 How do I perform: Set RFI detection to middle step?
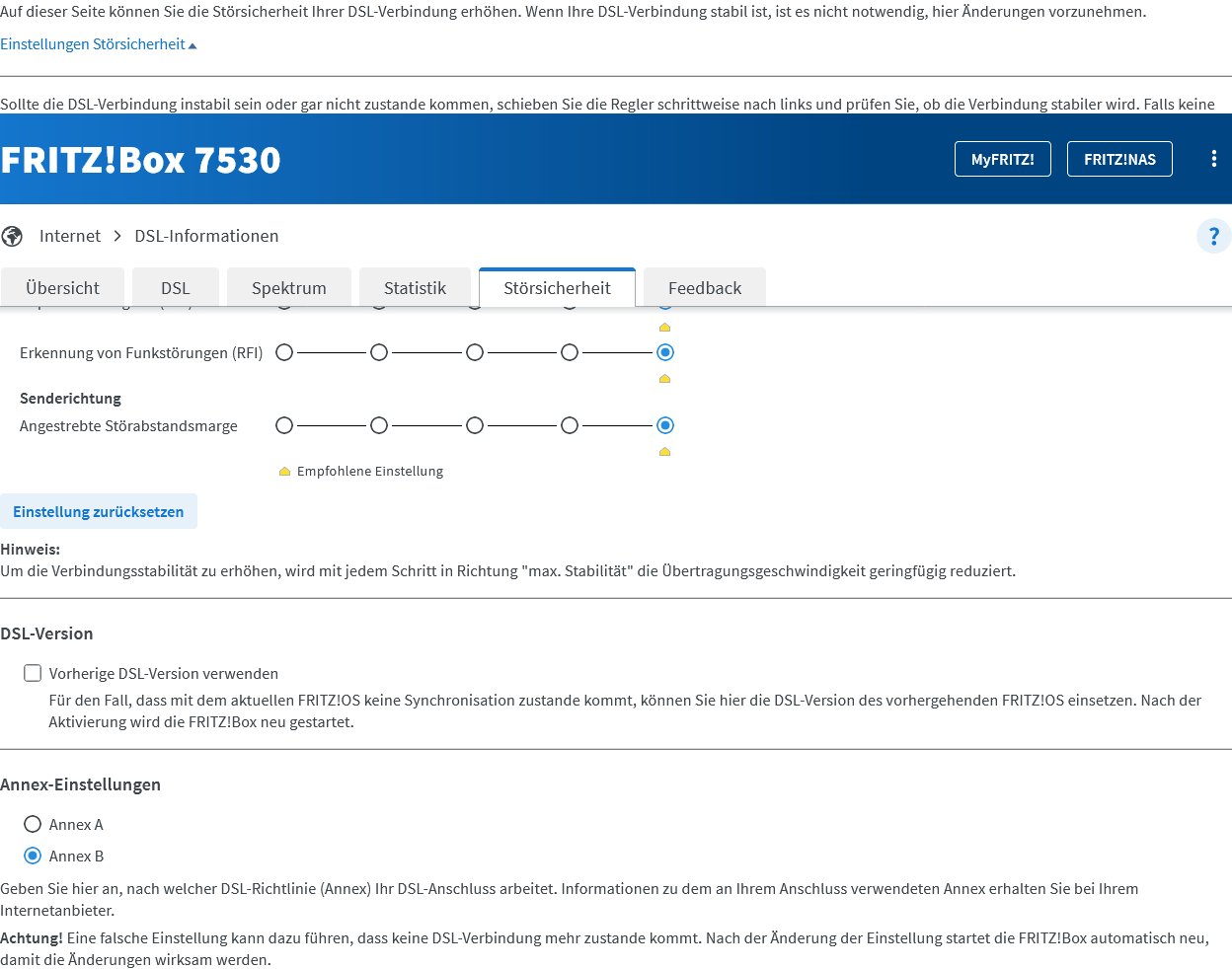coord(475,352)
